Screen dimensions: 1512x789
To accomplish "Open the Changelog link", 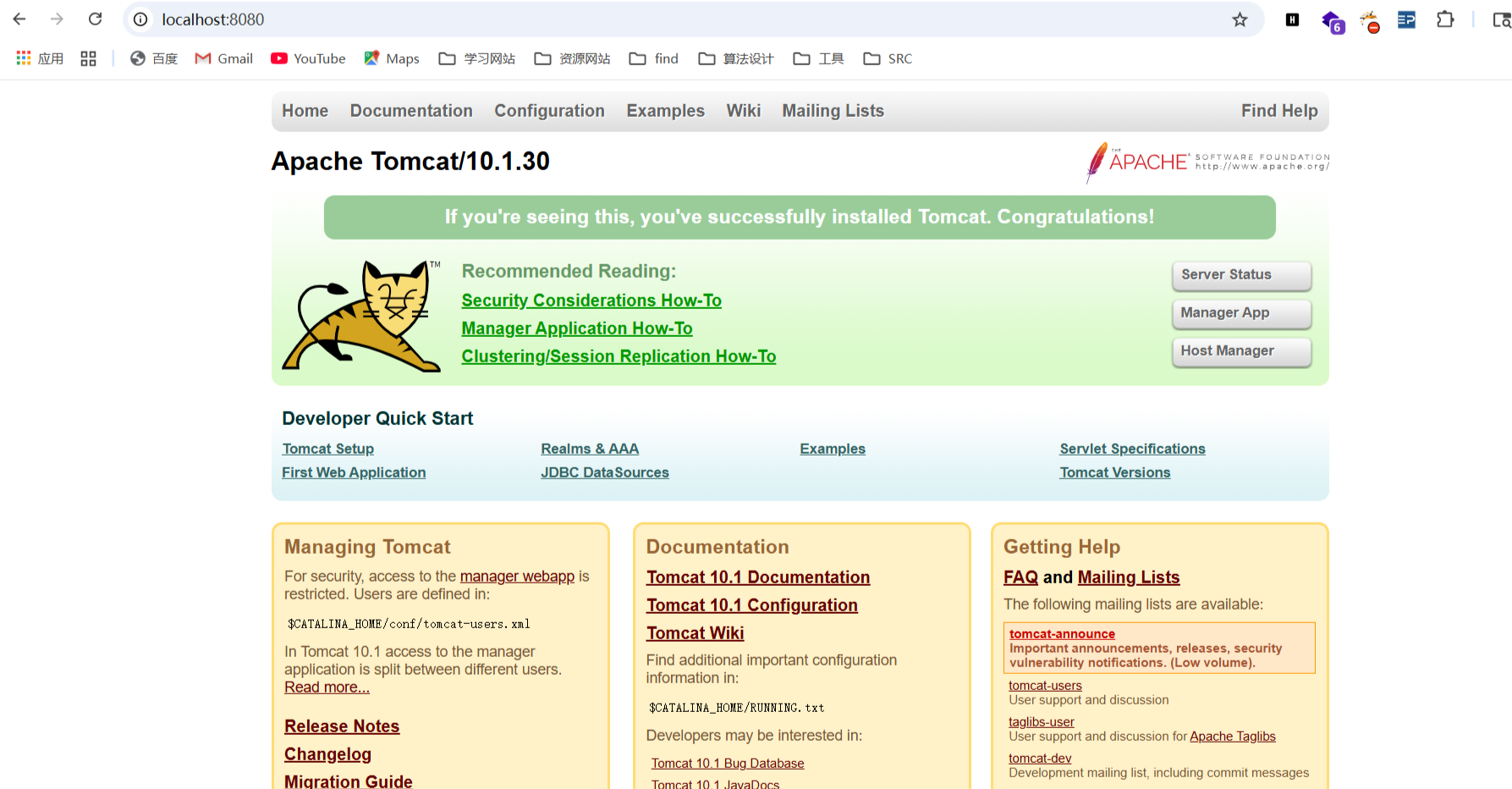I will click(x=327, y=754).
